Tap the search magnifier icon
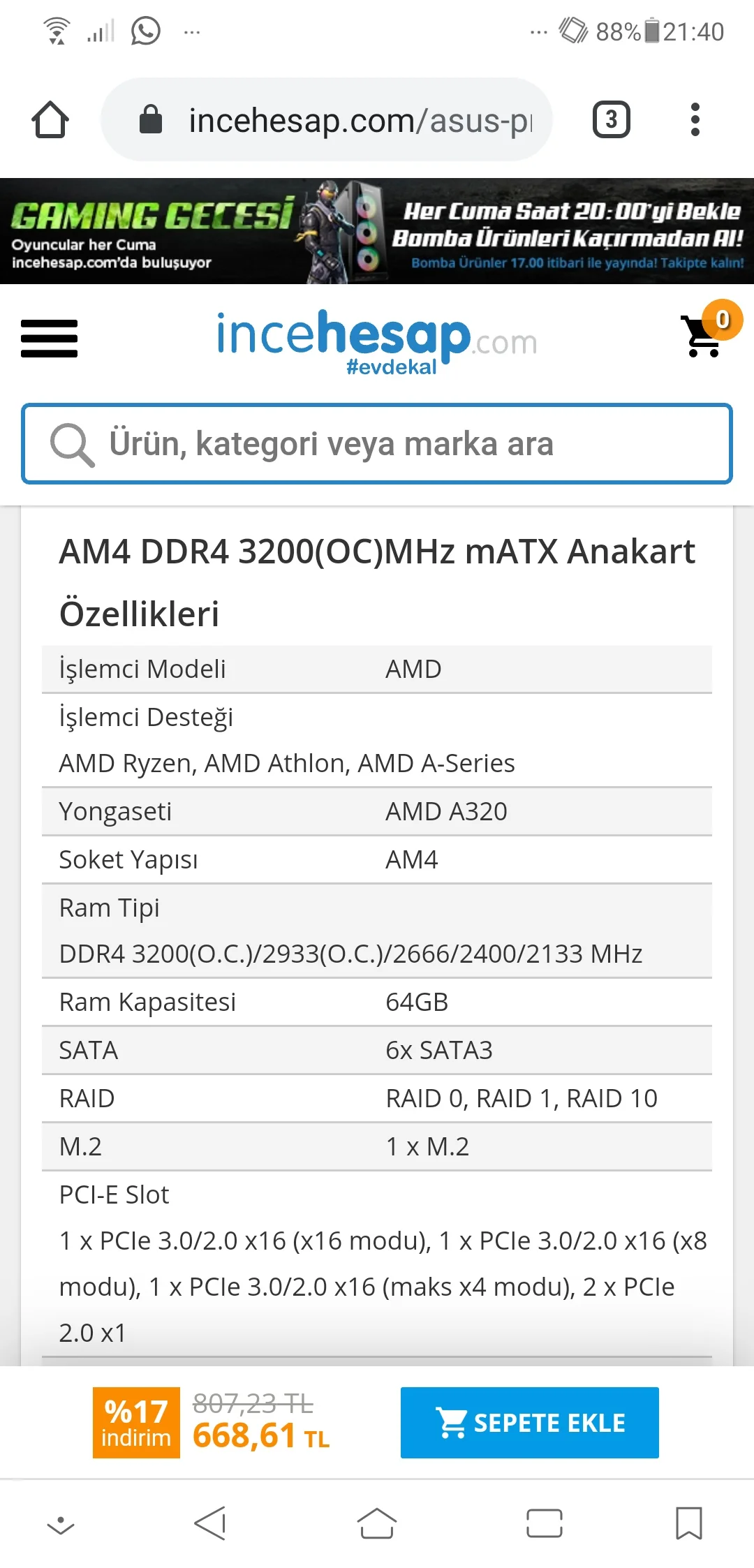 pos(71,444)
